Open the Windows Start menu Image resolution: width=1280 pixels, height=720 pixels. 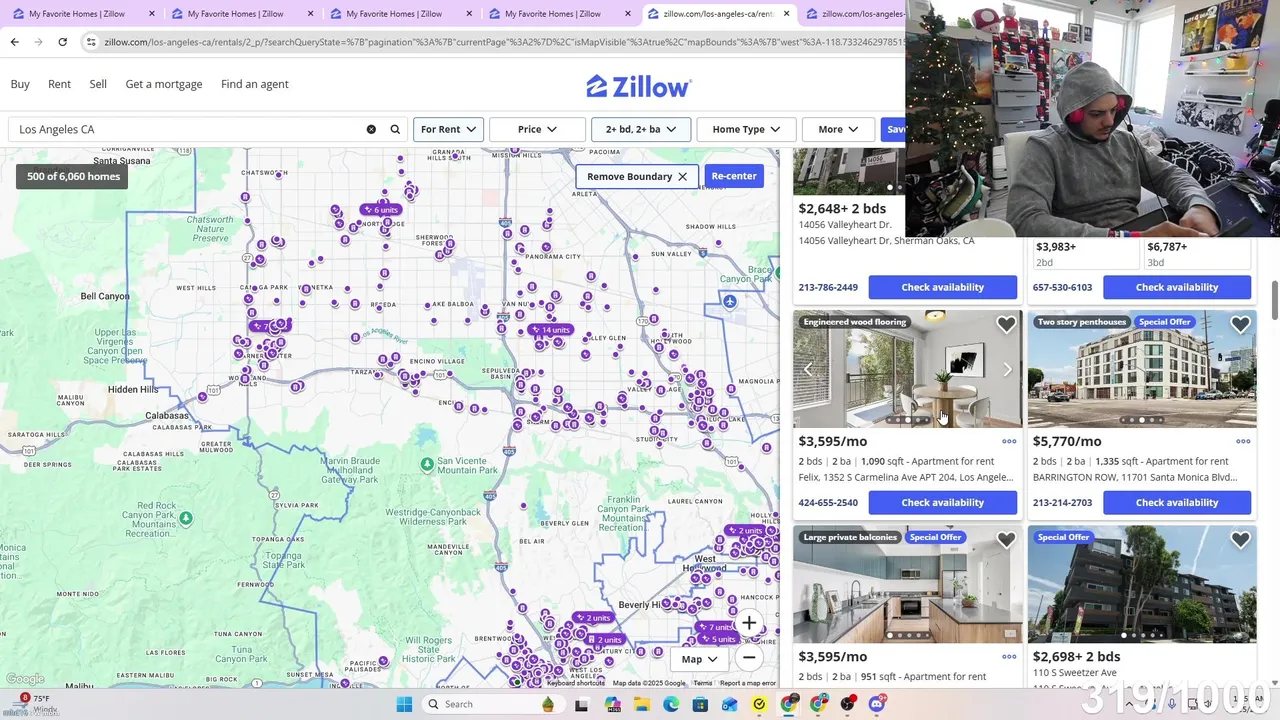404,704
